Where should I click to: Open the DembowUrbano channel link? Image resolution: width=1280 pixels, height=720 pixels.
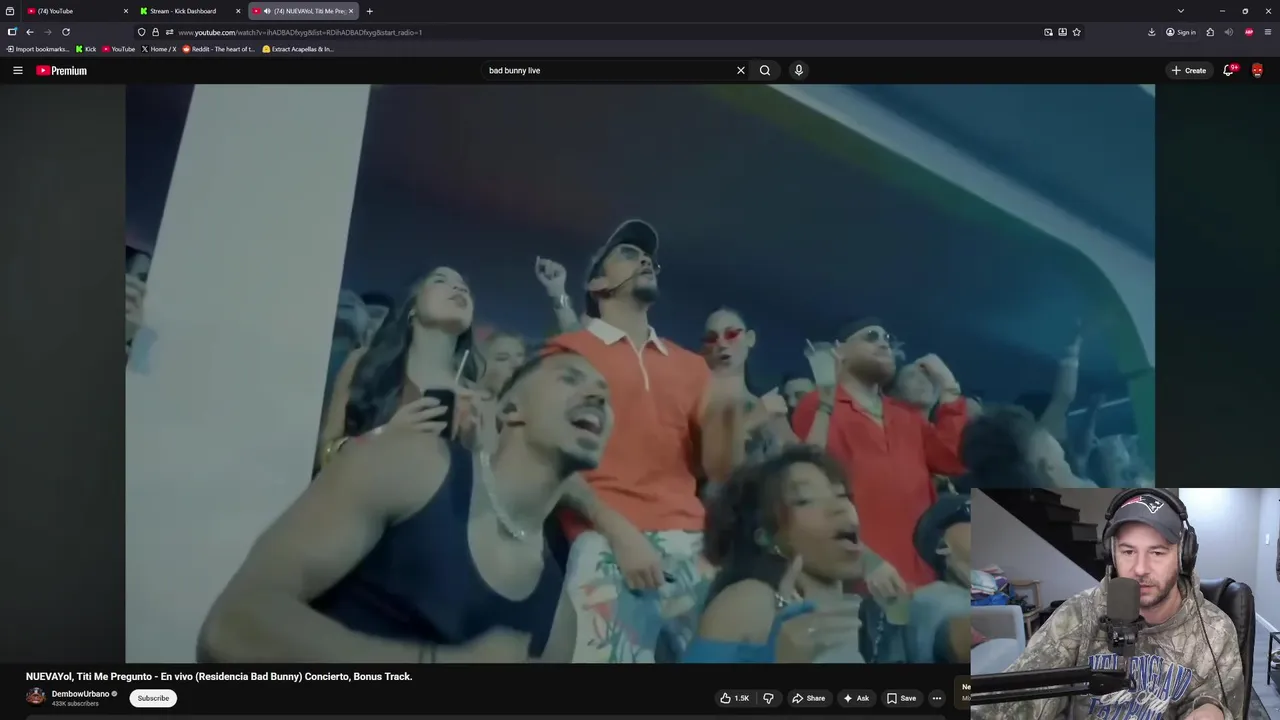point(80,694)
